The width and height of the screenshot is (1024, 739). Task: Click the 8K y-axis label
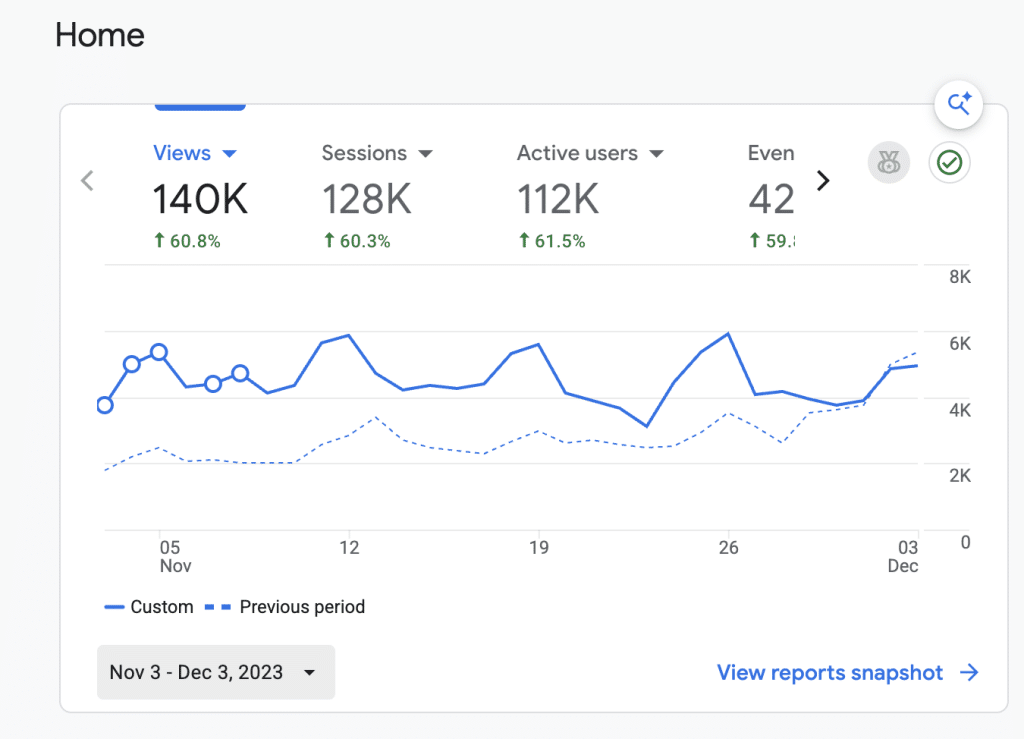pyautogui.click(x=960, y=277)
